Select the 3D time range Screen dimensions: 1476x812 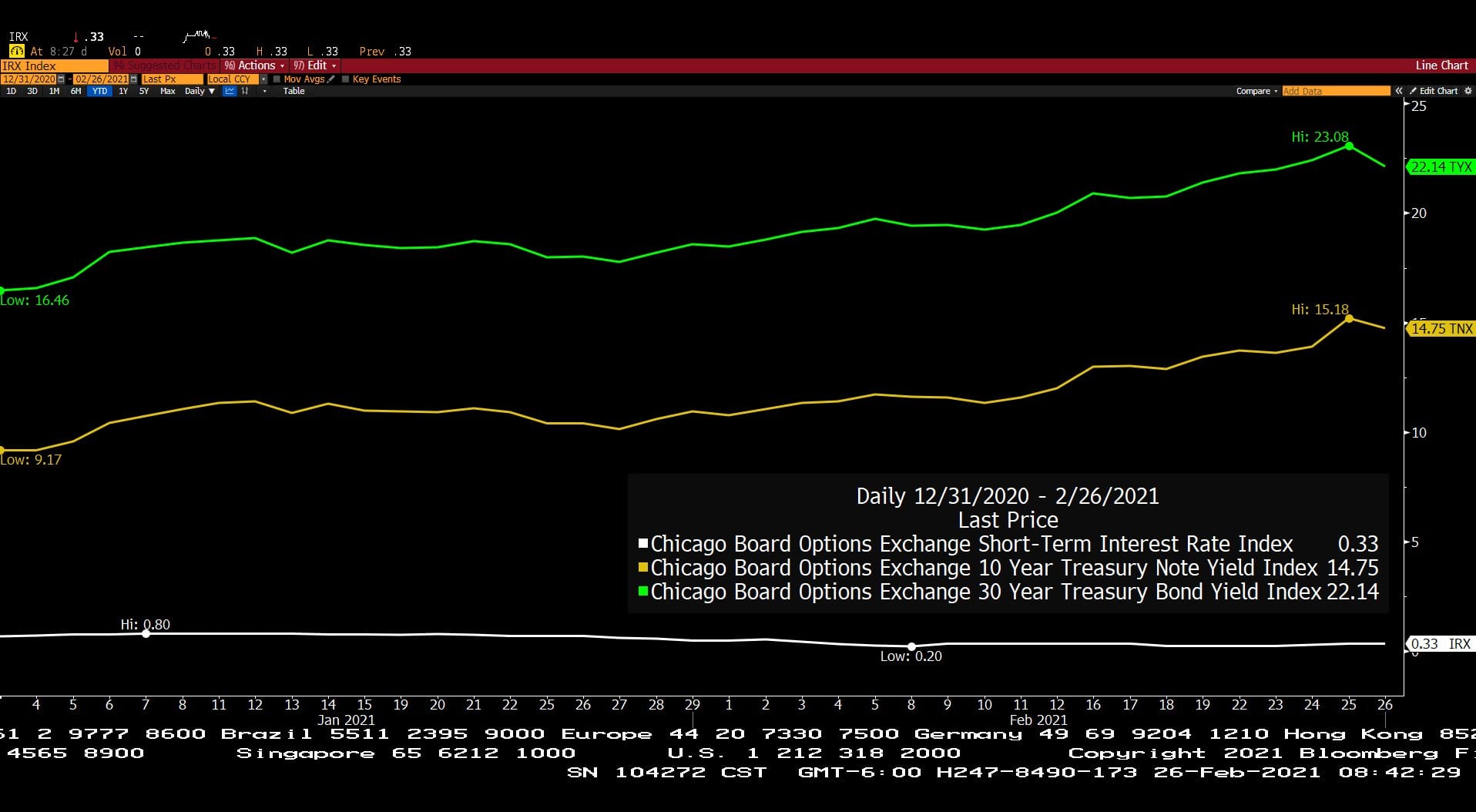click(32, 91)
